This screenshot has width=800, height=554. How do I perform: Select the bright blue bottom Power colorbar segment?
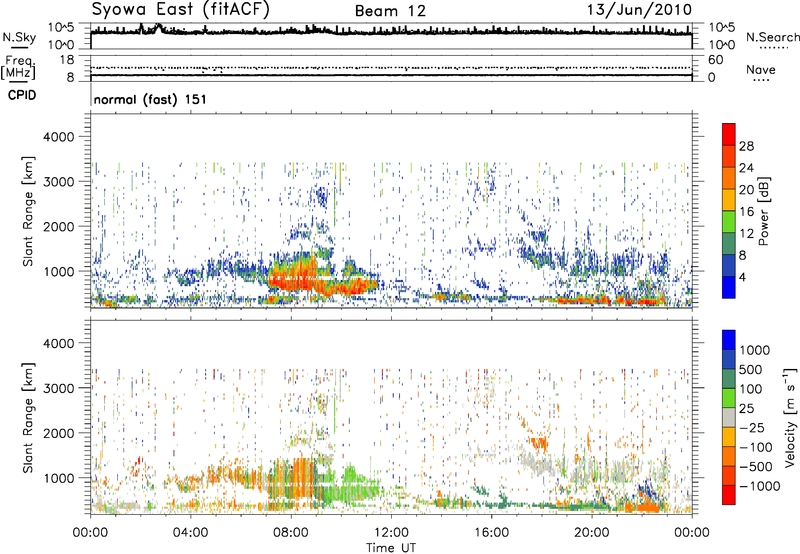pyautogui.click(x=729, y=288)
